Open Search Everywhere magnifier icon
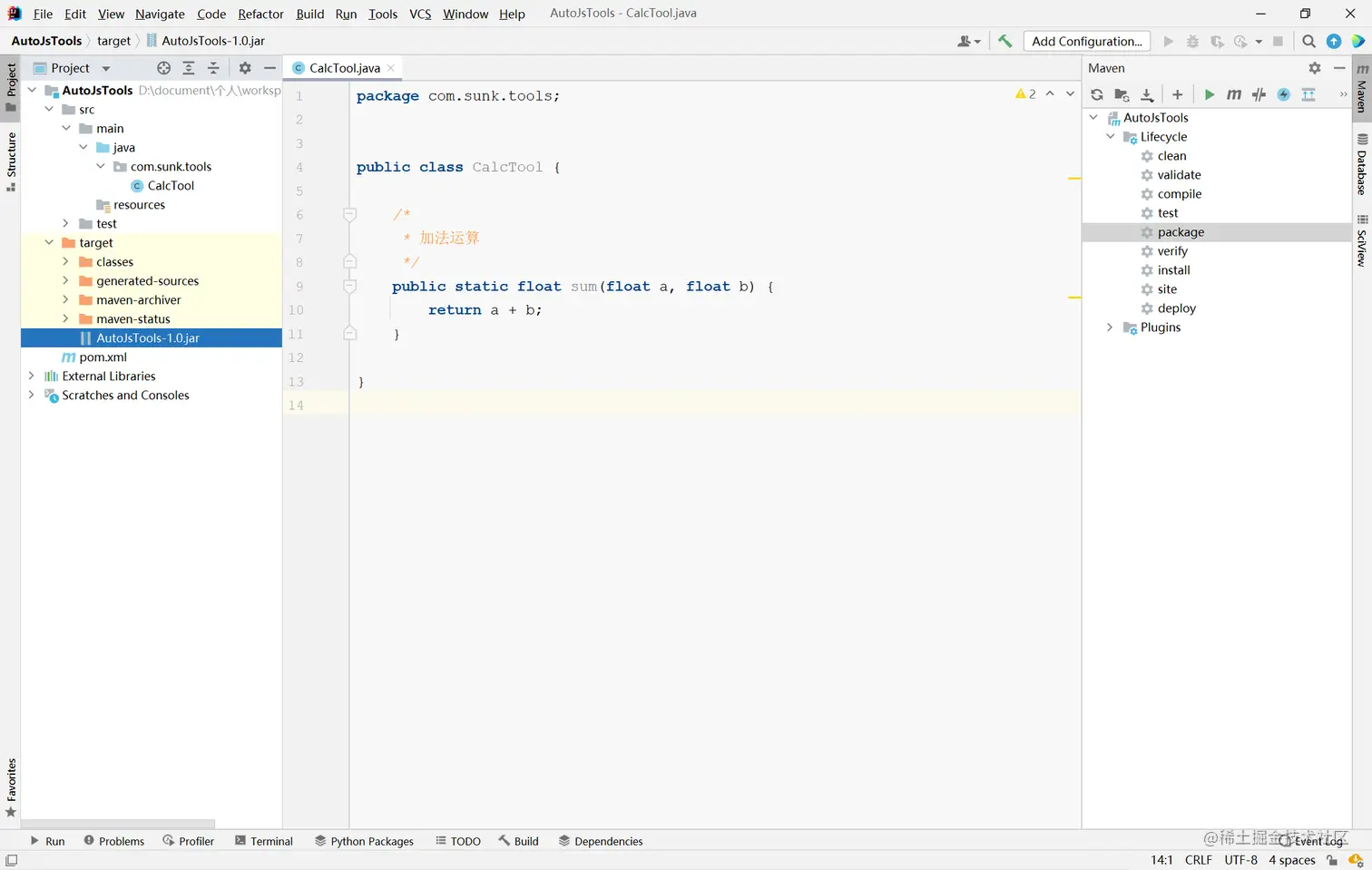 click(x=1308, y=41)
